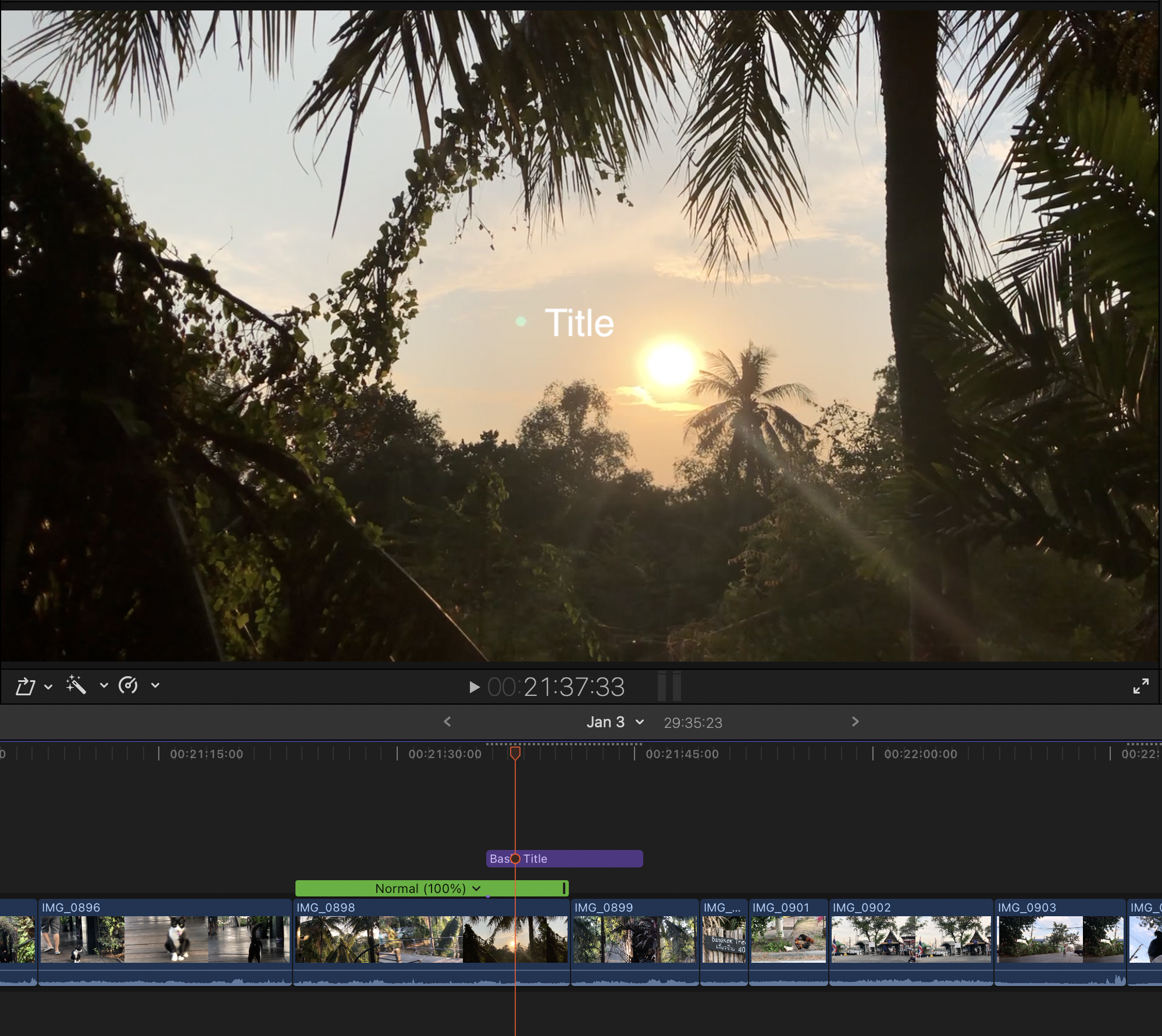Open the enhancement magic wand menu
The width and height of the screenshot is (1162, 1036).
[x=76, y=685]
